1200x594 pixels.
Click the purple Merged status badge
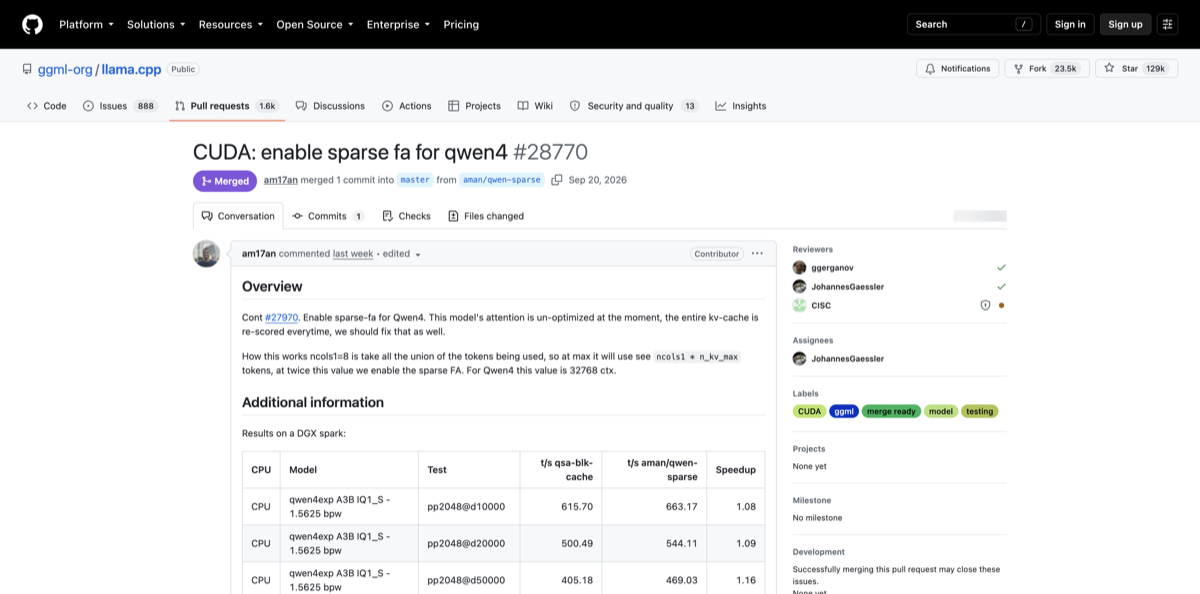225,181
